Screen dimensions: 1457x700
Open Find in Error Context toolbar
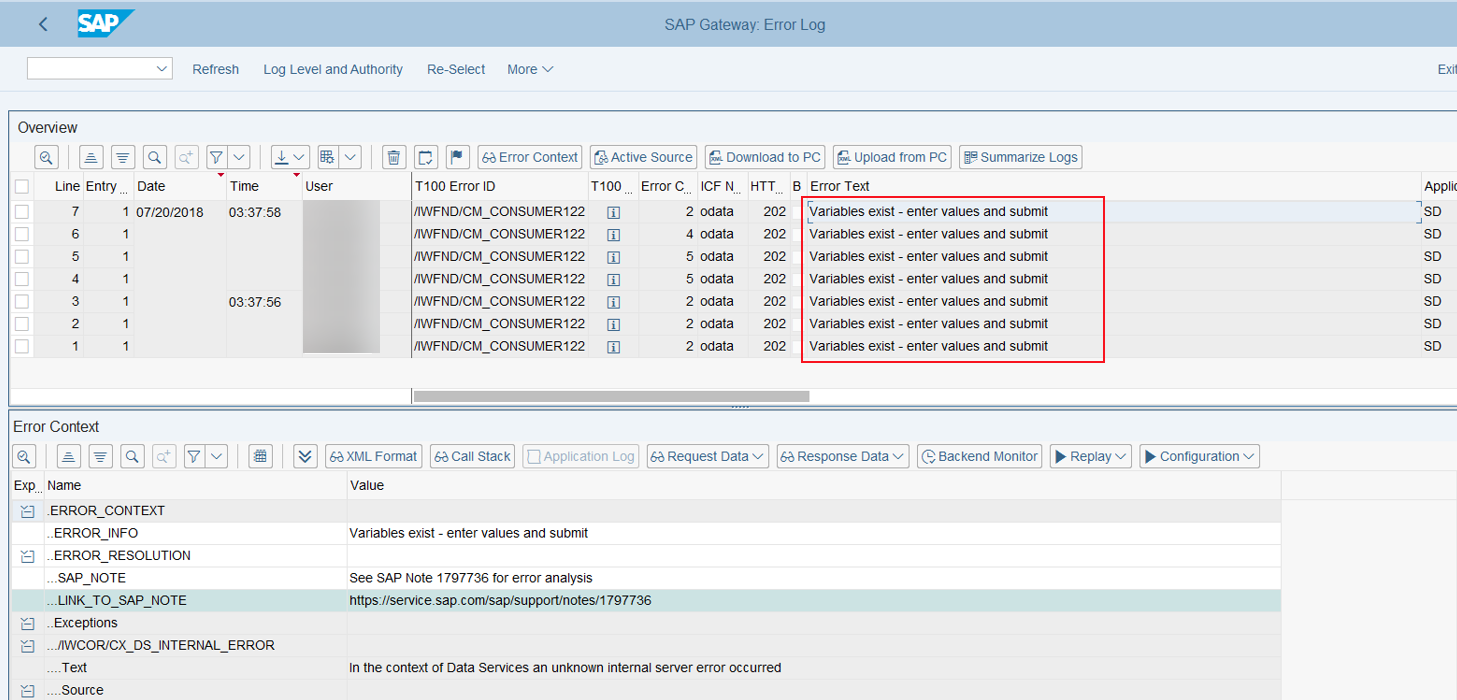pyautogui.click(x=132, y=456)
